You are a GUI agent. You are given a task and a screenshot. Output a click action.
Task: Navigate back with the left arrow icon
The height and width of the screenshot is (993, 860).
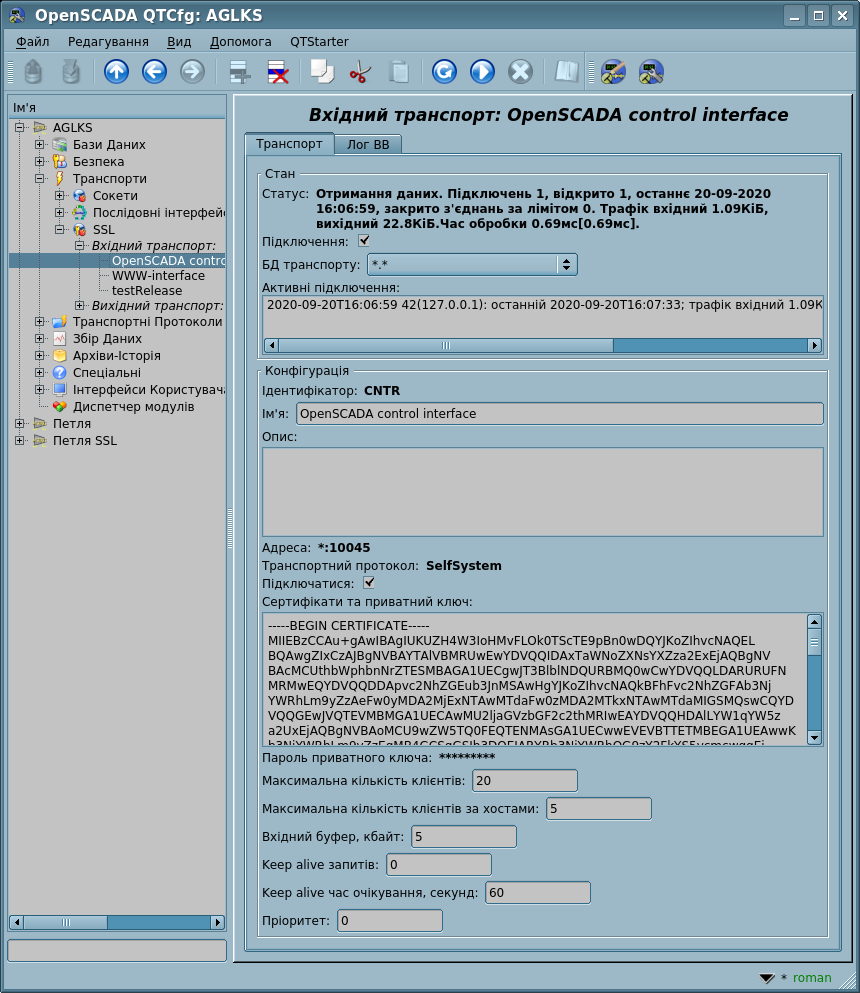click(x=155, y=72)
